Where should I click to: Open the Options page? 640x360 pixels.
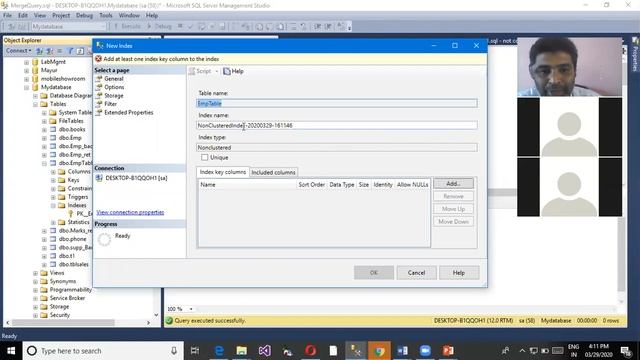pyautogui.click(x=114, y=87)
